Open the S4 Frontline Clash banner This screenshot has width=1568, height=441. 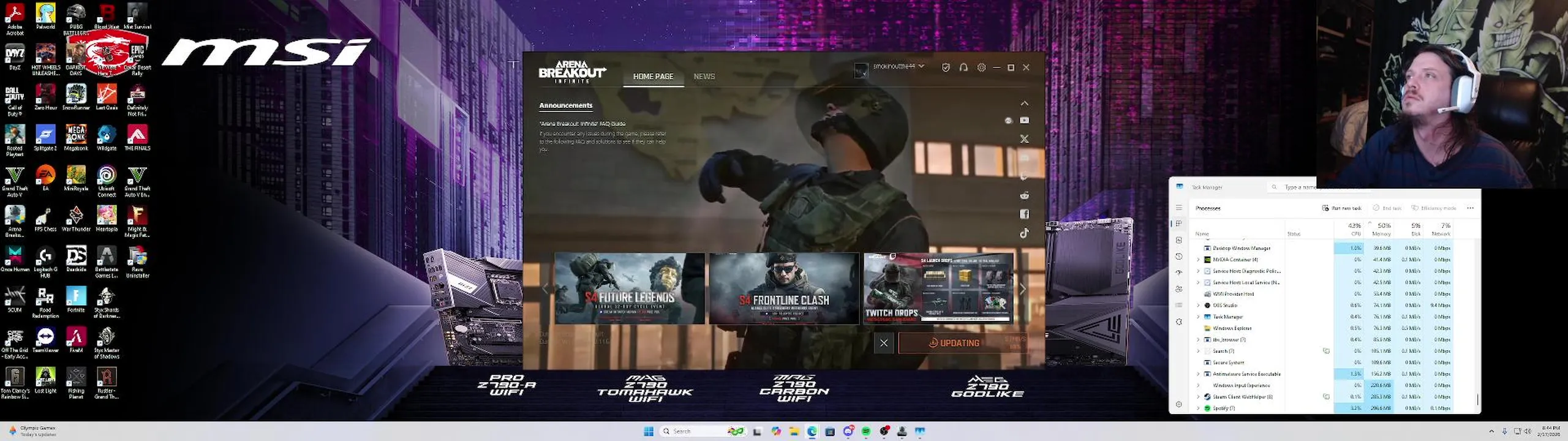[x=784, y=288]
